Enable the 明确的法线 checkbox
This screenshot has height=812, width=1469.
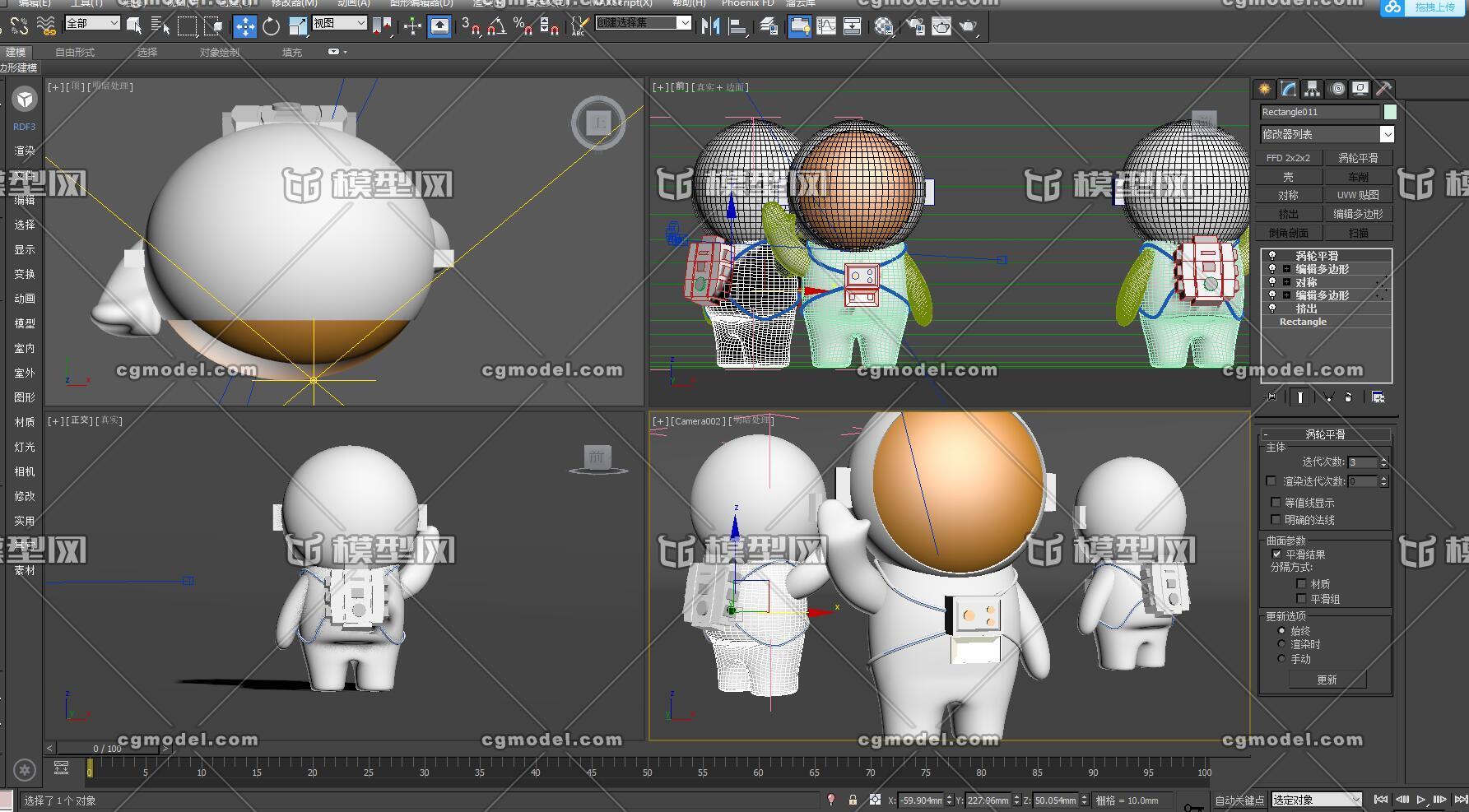tap(1276, 519)
